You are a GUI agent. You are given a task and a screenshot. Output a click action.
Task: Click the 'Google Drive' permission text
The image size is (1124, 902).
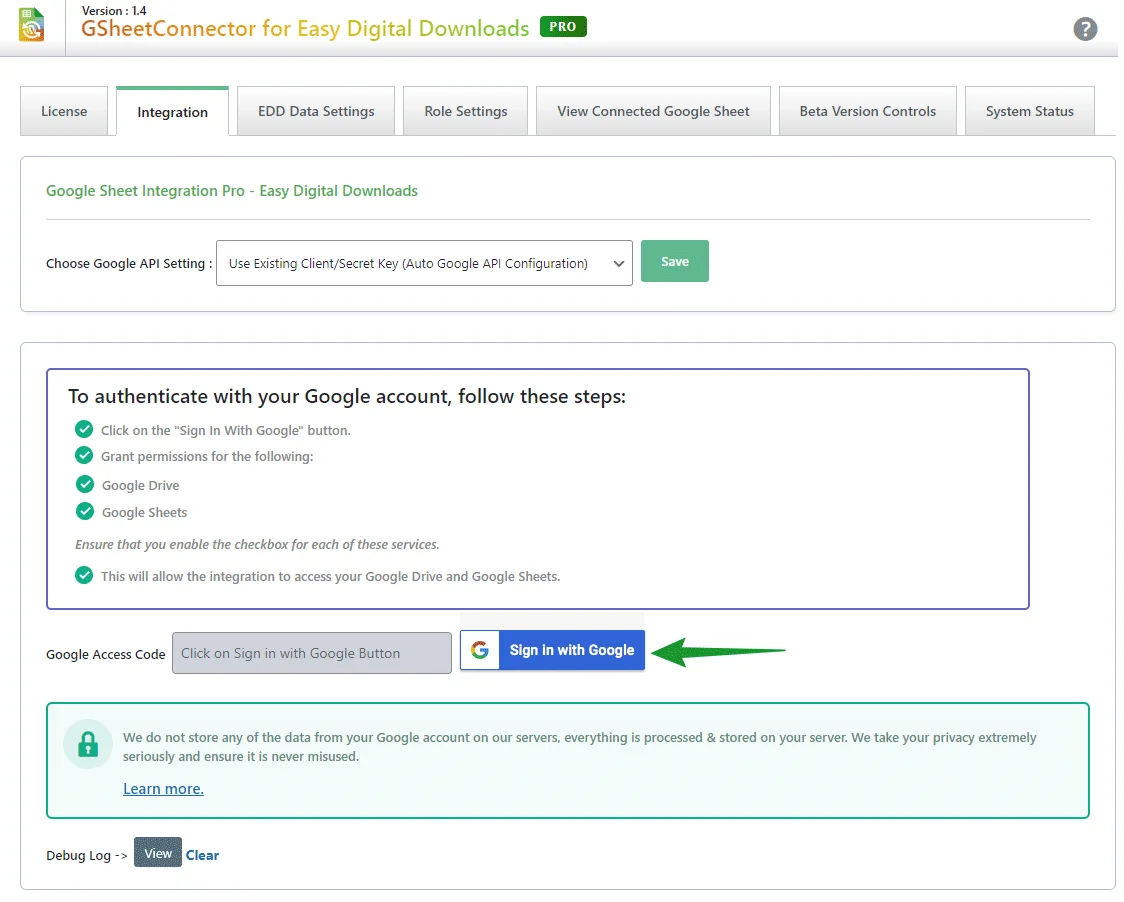click(140, 485)
